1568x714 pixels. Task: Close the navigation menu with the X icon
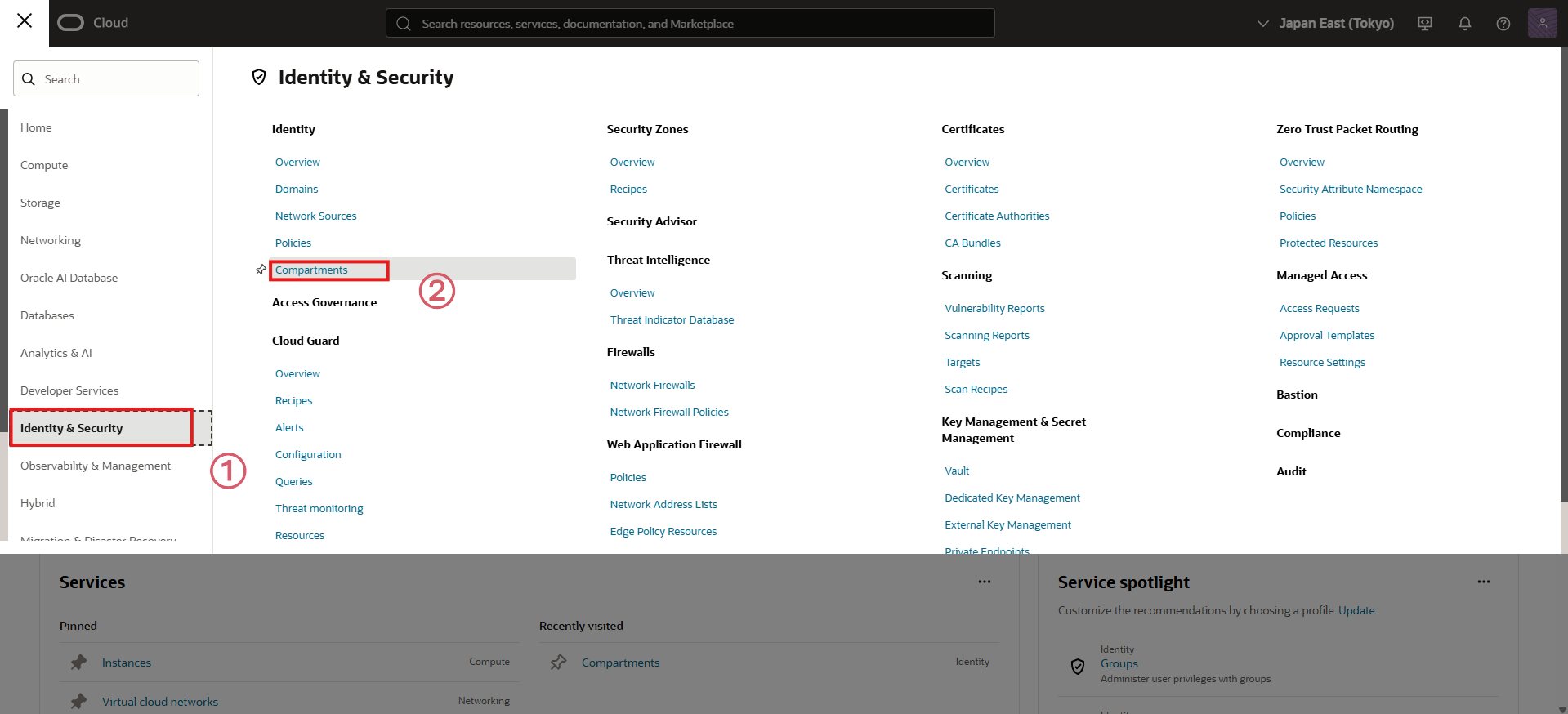[25, 20]
